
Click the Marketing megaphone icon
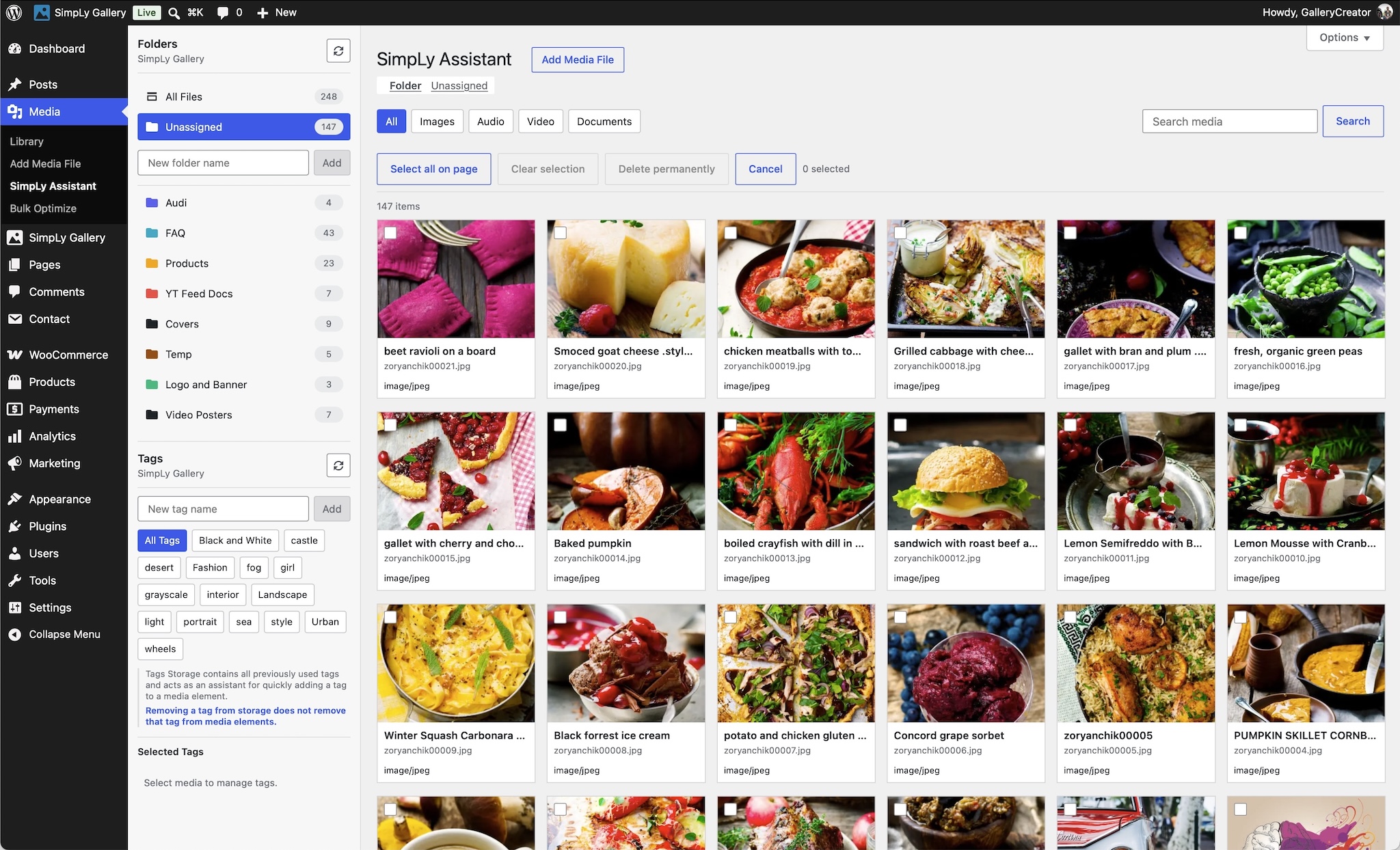coord(15,463)
